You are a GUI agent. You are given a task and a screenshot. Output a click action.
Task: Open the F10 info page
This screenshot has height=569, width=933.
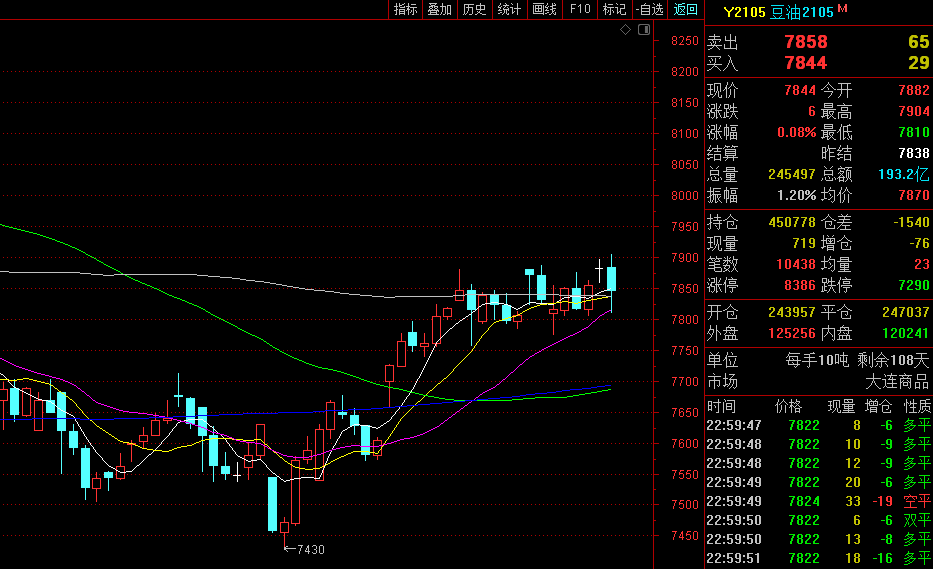tap(580, 10)
